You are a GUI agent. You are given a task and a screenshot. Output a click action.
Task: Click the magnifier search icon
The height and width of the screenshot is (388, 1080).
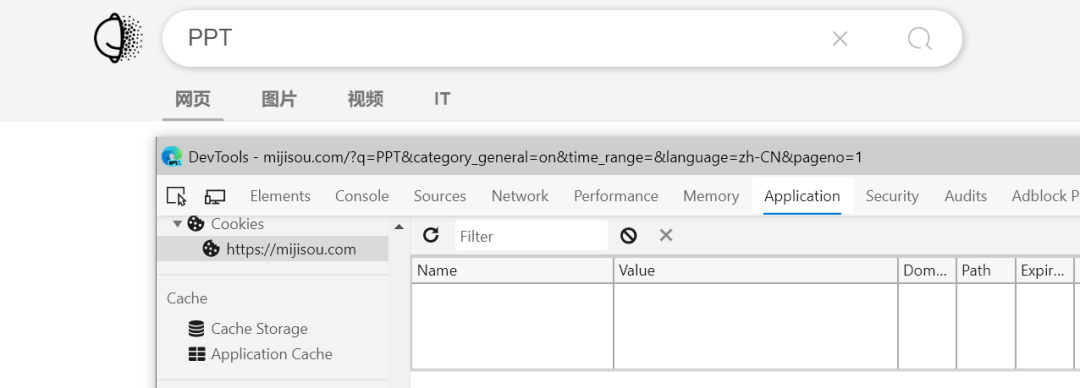[x=920, y=39]
